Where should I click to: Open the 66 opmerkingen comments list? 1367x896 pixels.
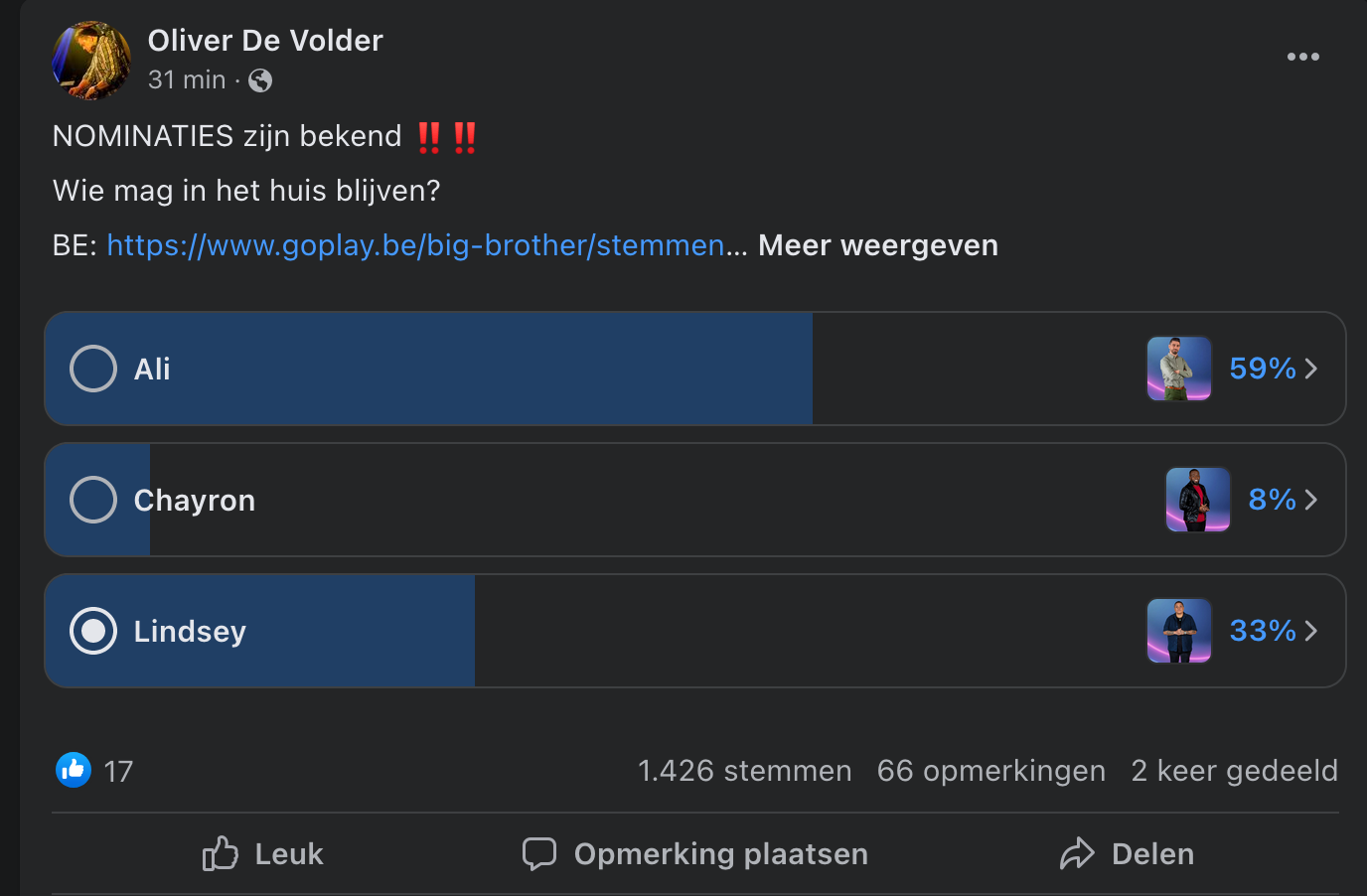pyautogui.click(x=991, y=771)
